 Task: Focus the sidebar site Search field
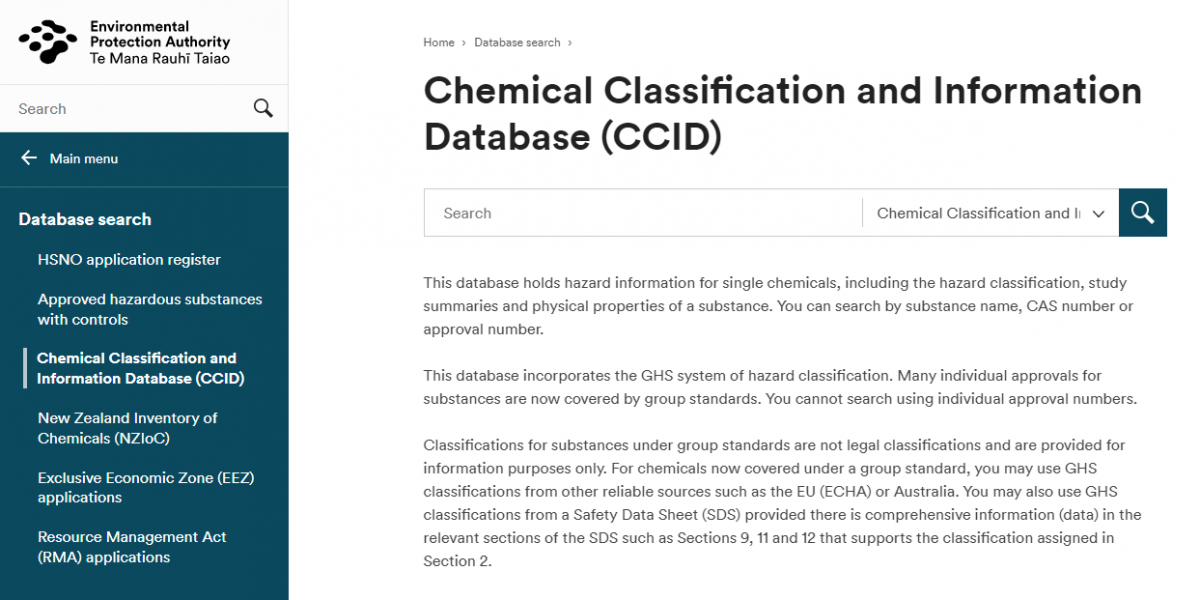pos(130,109)
